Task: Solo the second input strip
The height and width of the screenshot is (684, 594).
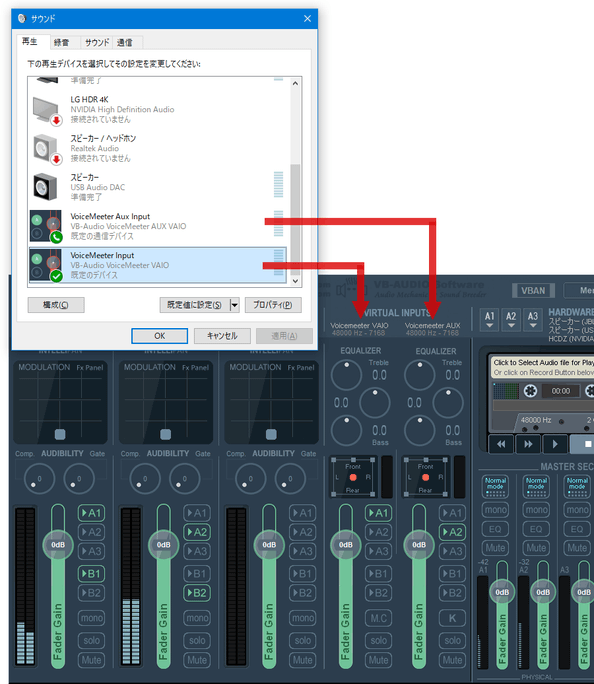Action: click(x=197, y=640)
